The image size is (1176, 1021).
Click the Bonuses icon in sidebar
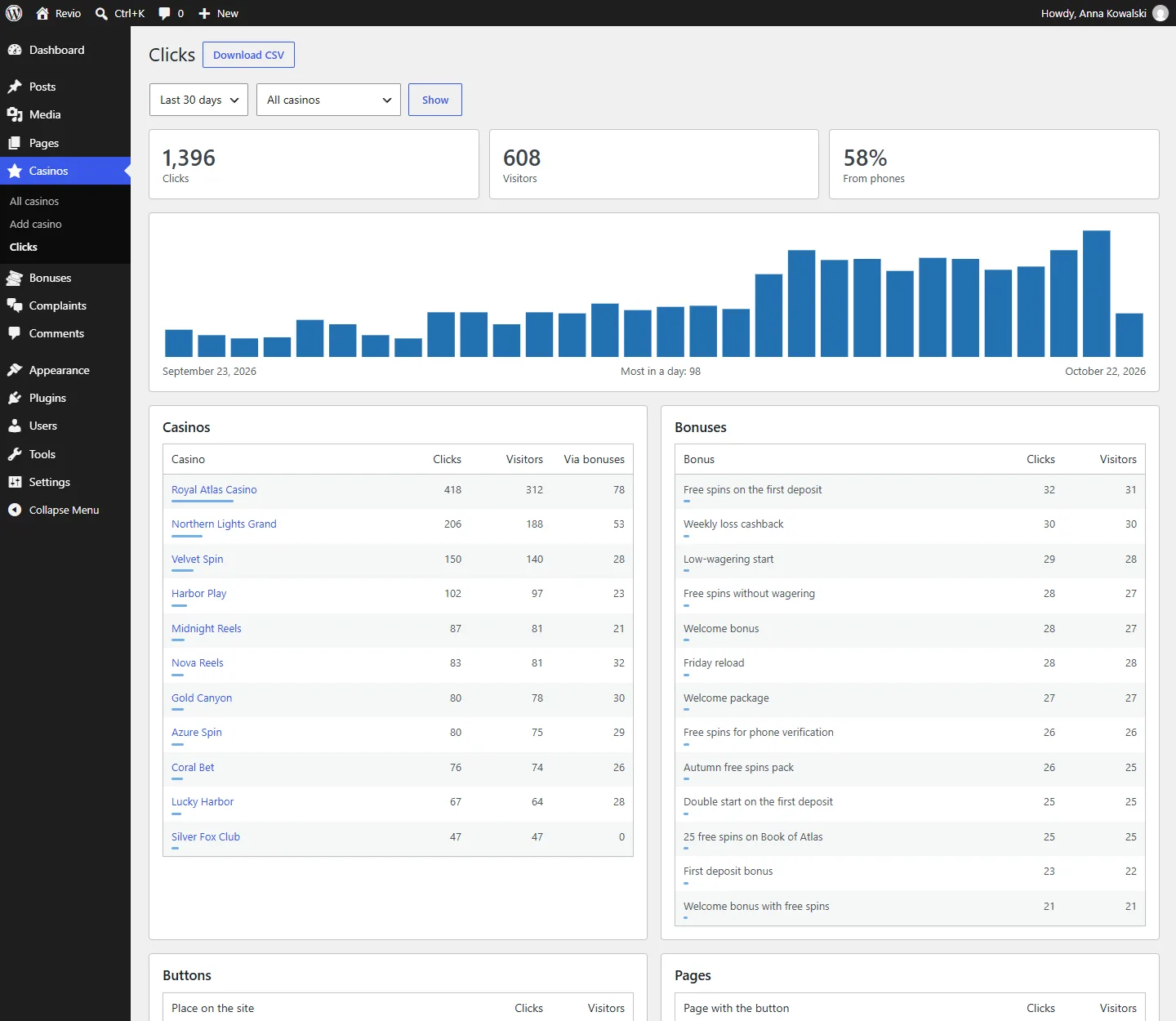tap(15, 278)
